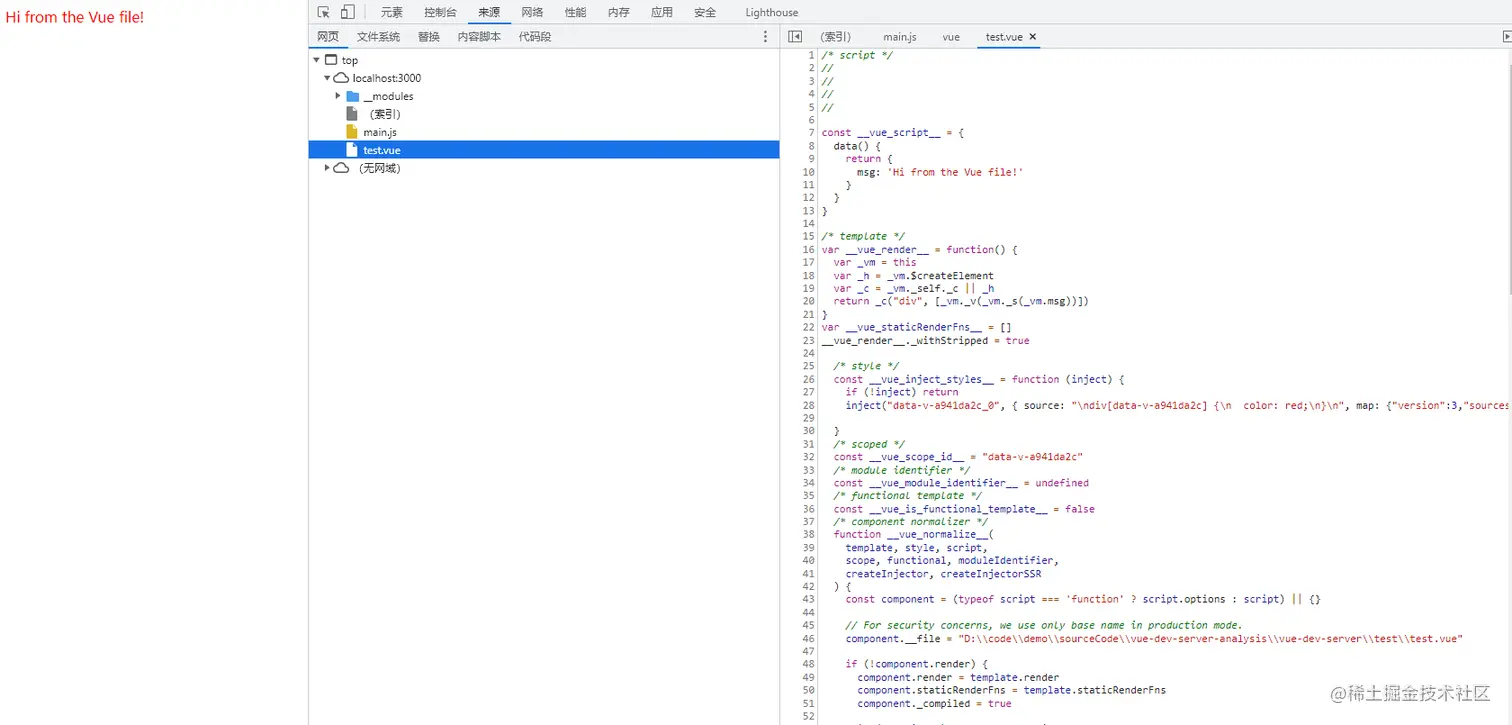Hide the navigator sidebar with the panel icon

(795, 37)
